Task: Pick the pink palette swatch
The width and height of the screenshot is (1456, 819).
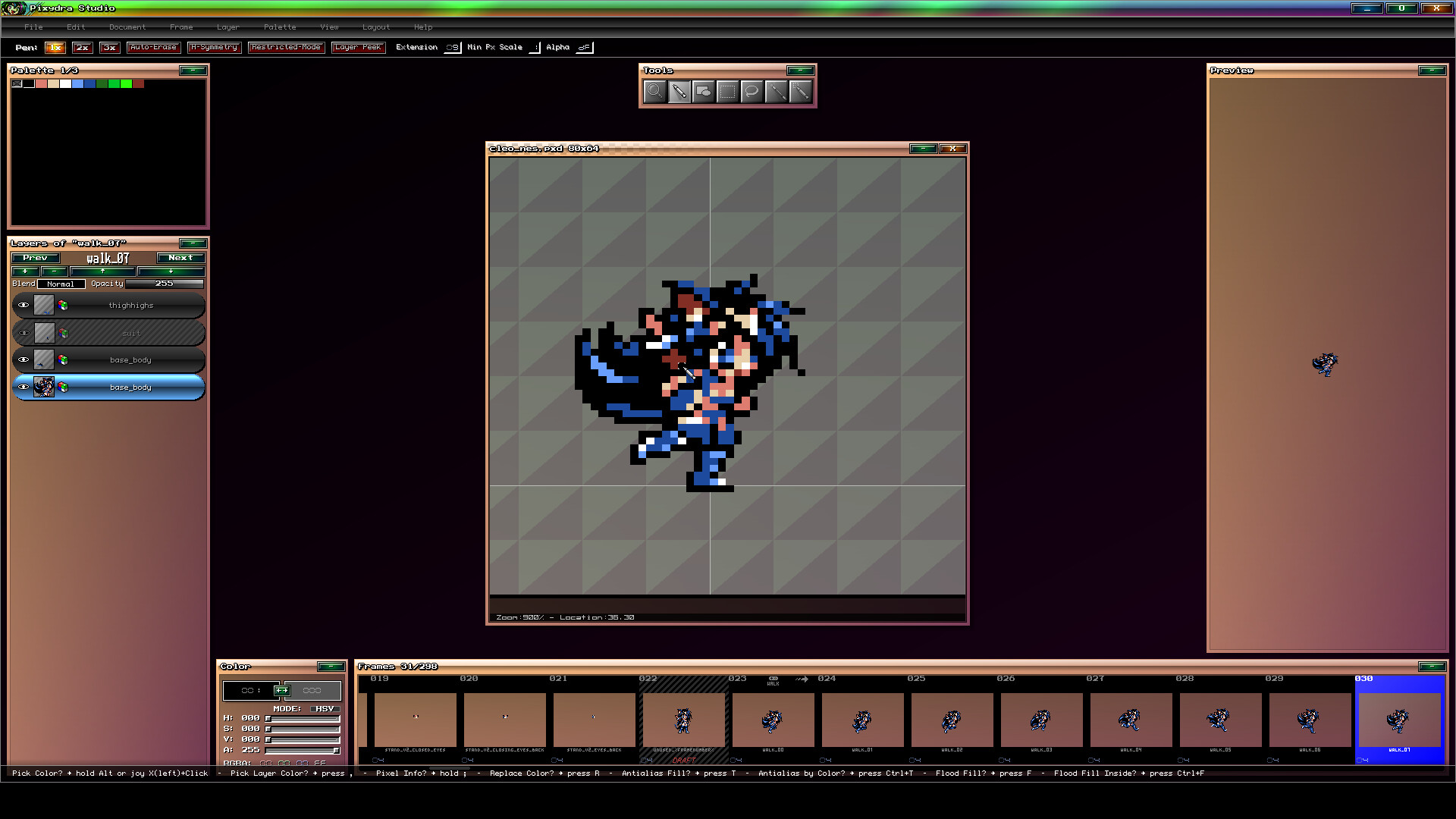Action: (x=41, y=83)
